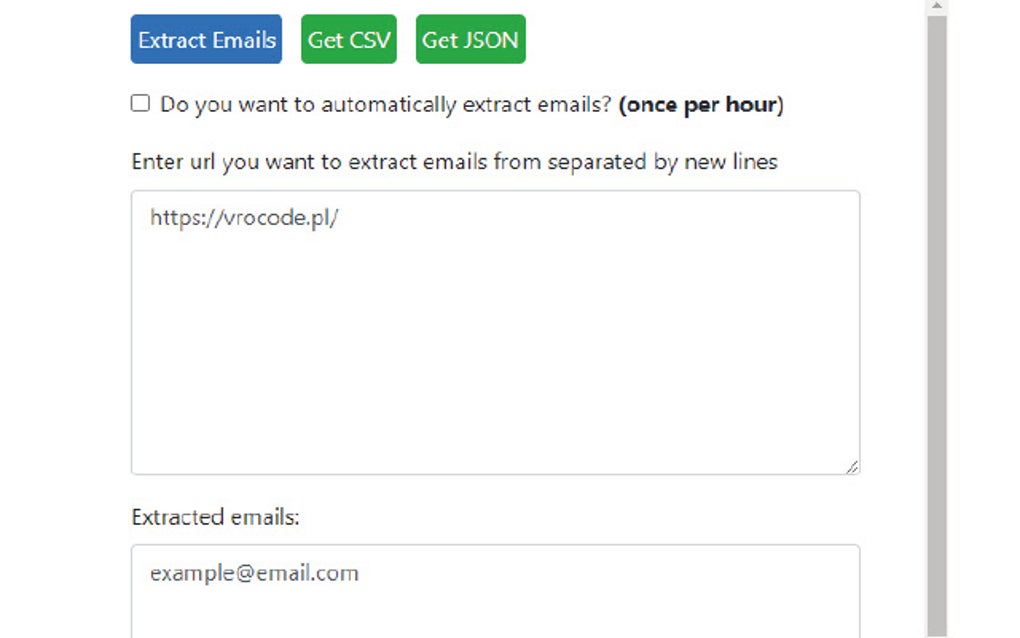
Task: Click the URL instruction text
Action: (x=454, y=161)
